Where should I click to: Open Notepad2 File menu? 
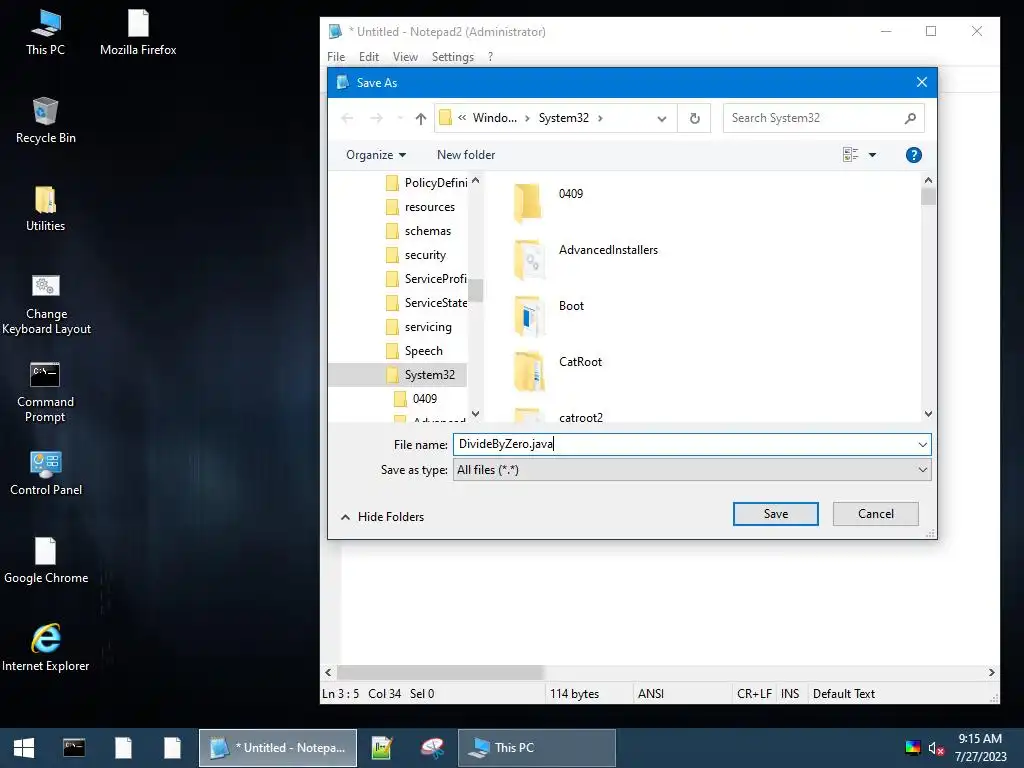coord(336,57)
